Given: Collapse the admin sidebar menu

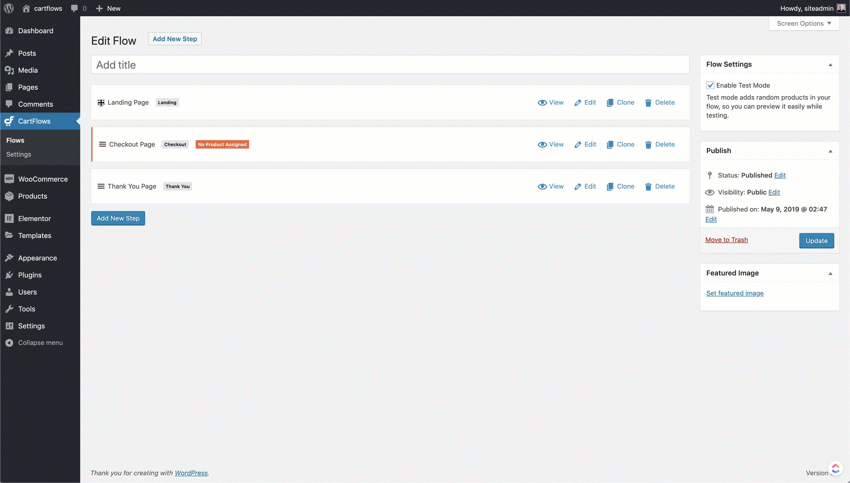Looking at the screenshot, I should [40, 343].
